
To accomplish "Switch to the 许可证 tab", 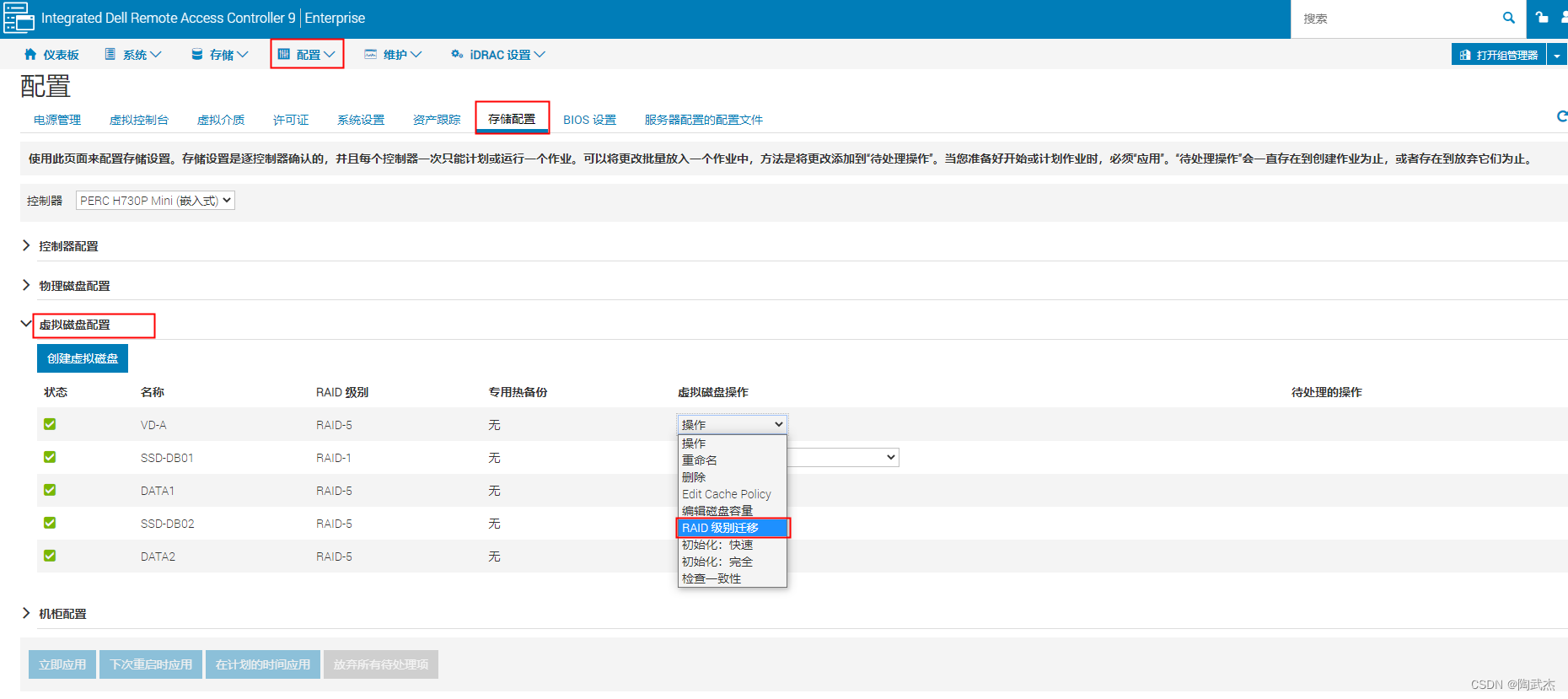I will (291, 120).
